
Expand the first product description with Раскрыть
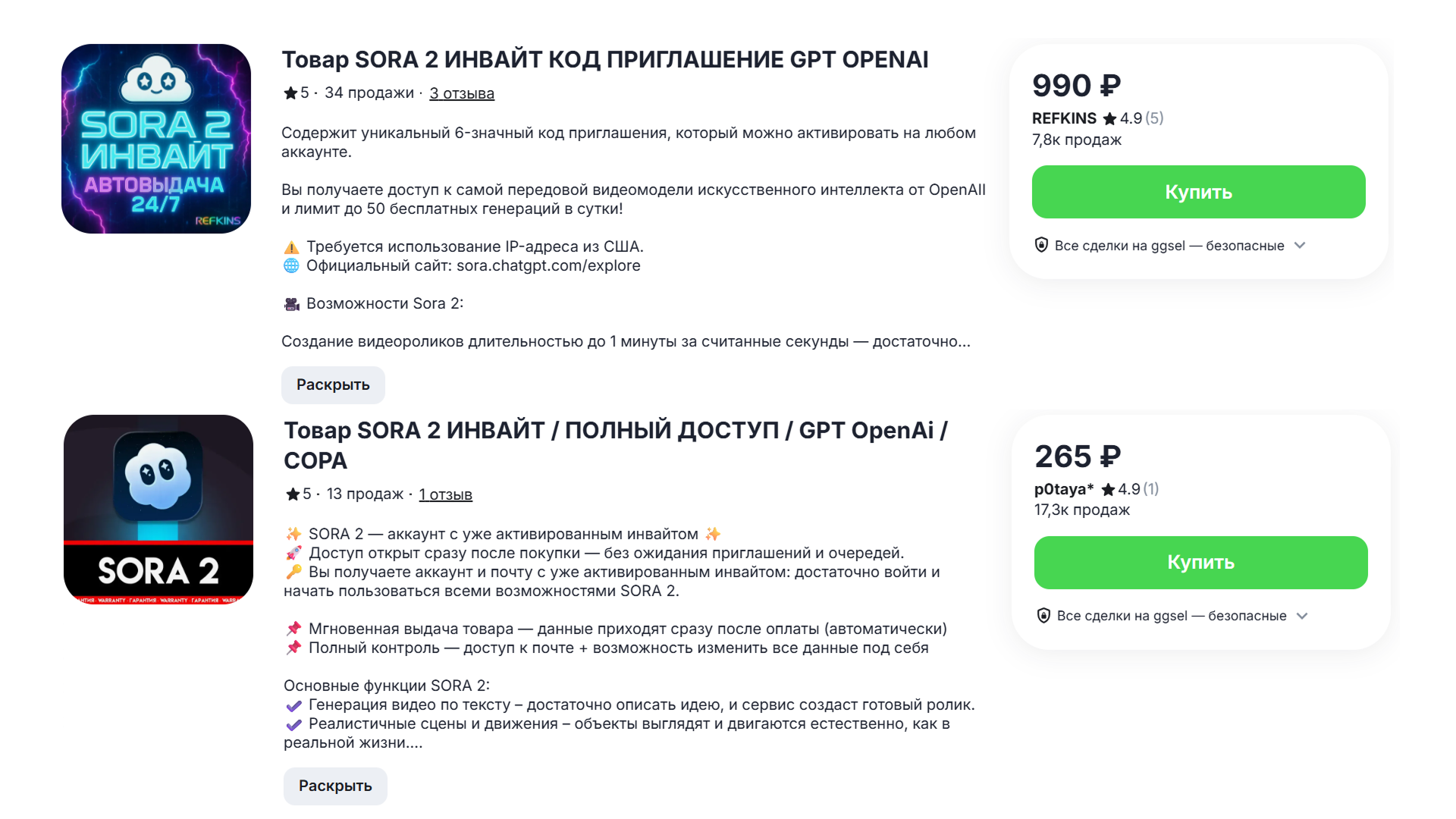[333, 385]
